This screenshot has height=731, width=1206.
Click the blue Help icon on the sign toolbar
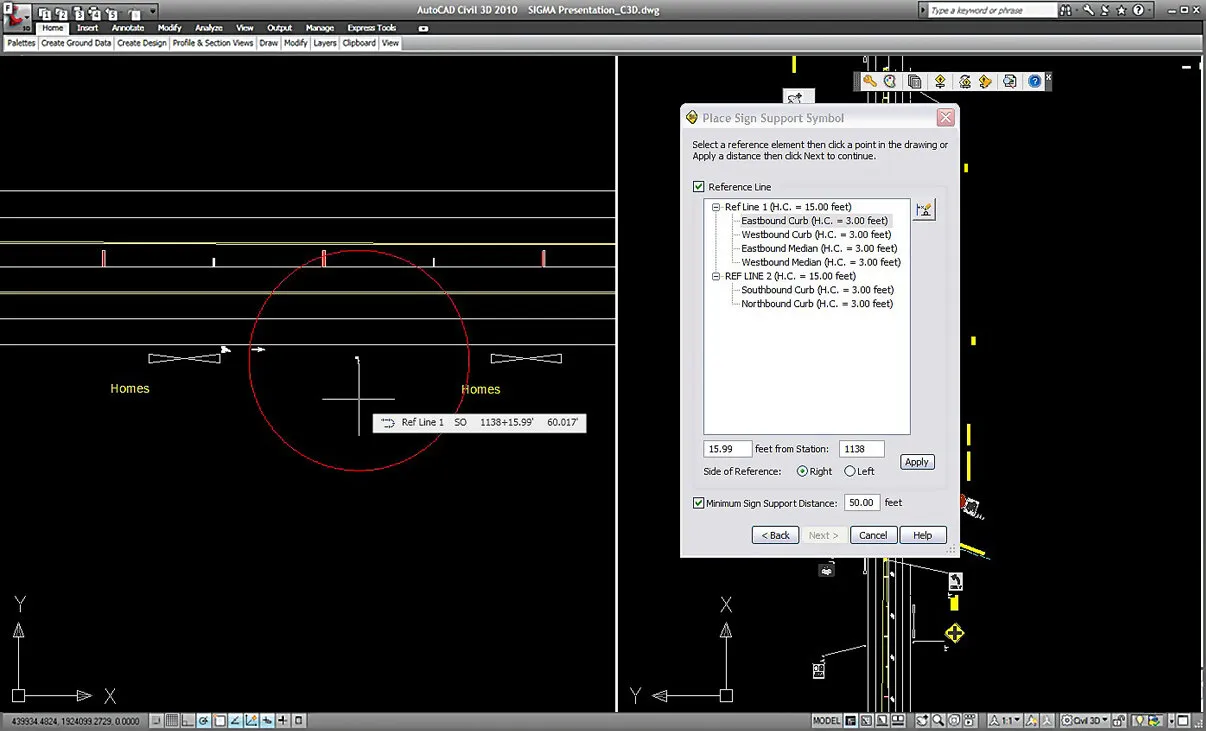tap(1034, 81)
